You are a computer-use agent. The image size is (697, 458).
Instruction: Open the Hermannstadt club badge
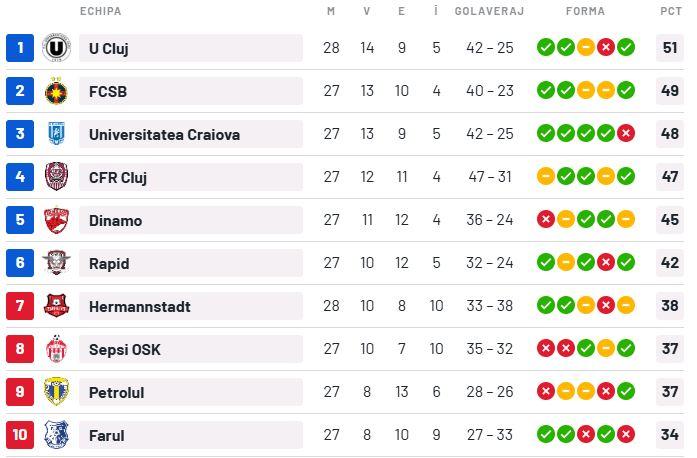(57, 306)
